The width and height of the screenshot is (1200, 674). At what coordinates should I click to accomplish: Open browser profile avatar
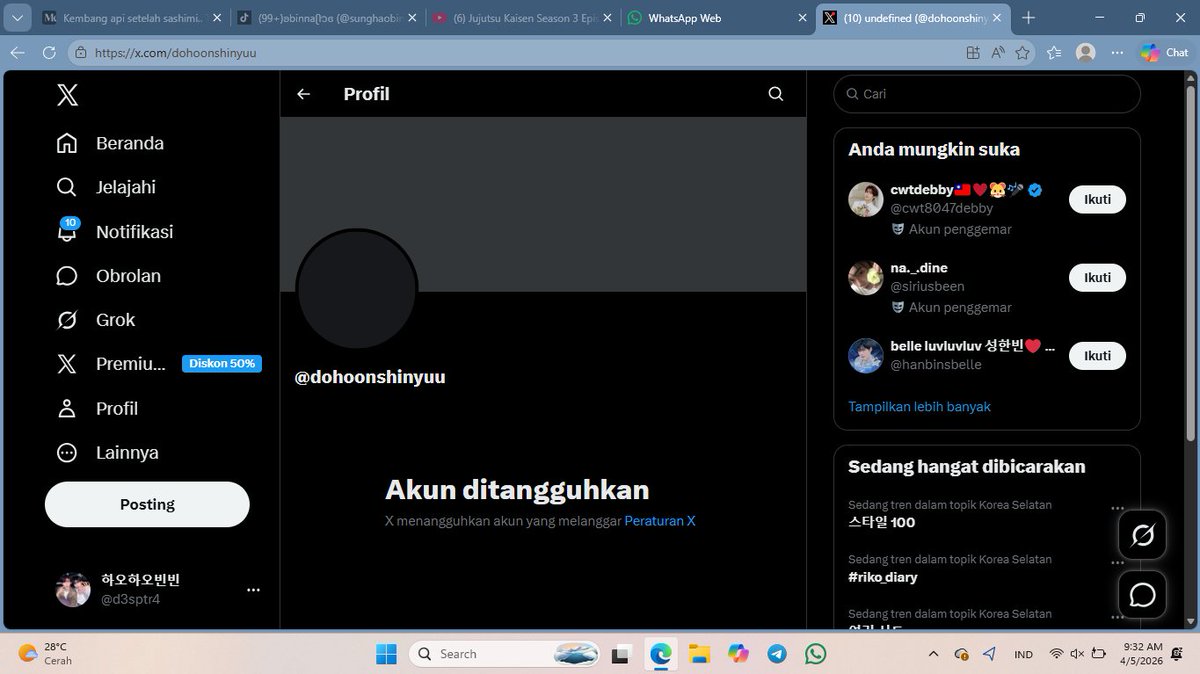pos(1085,52)
